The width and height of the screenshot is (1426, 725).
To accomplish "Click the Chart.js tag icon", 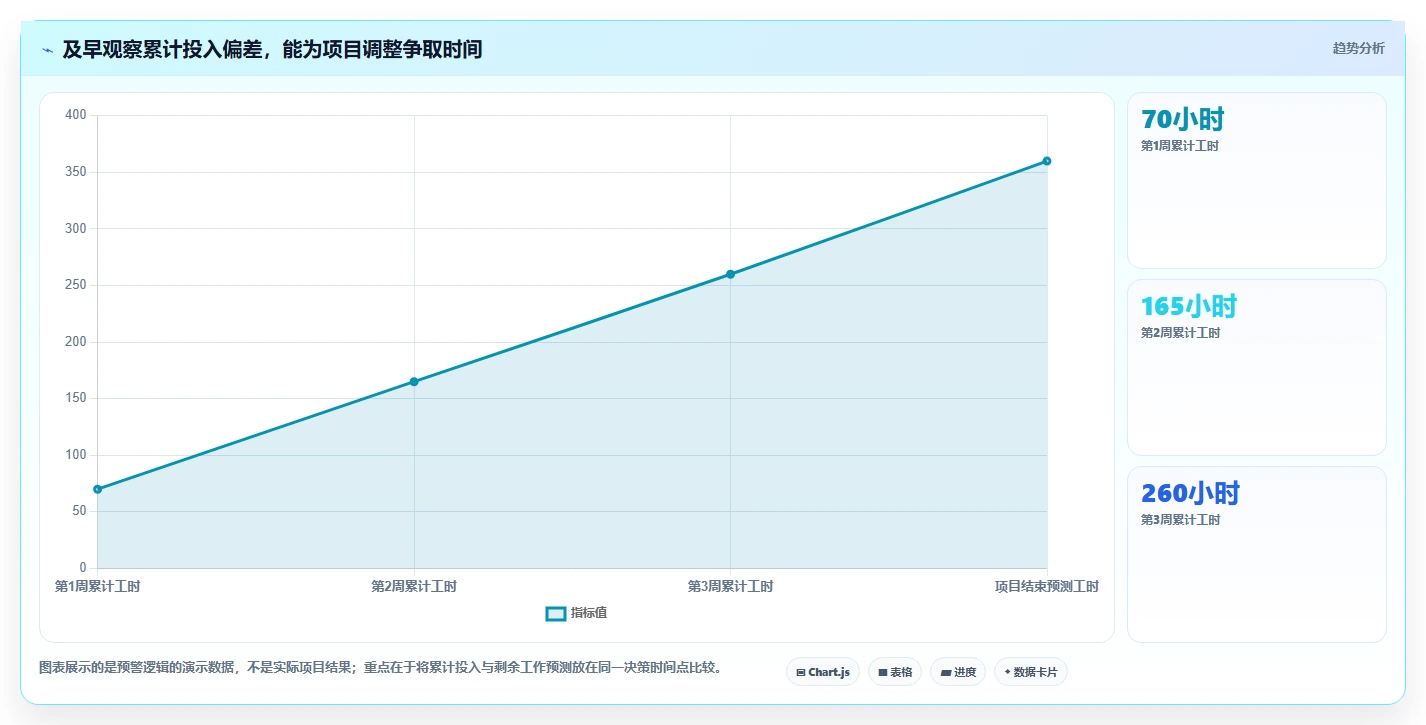I will (801, 673).
